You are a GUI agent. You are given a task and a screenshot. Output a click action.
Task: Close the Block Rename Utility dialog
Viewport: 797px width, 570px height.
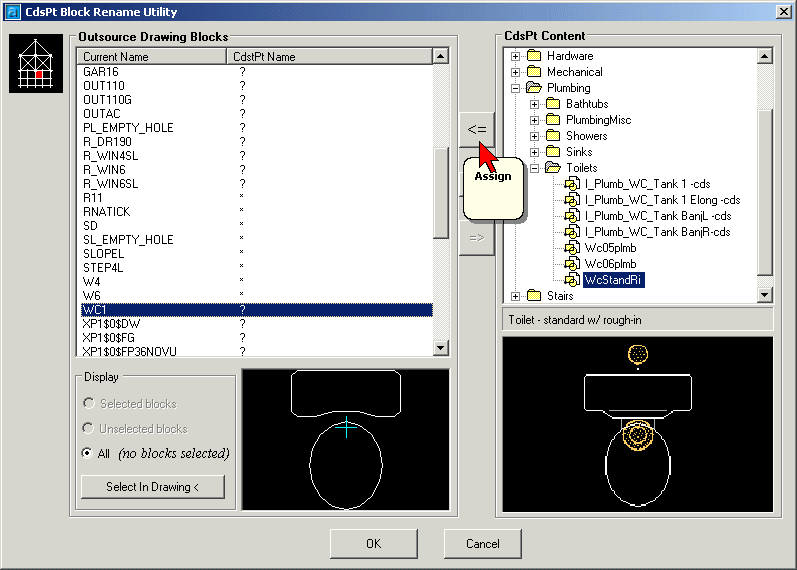[784, 12]
